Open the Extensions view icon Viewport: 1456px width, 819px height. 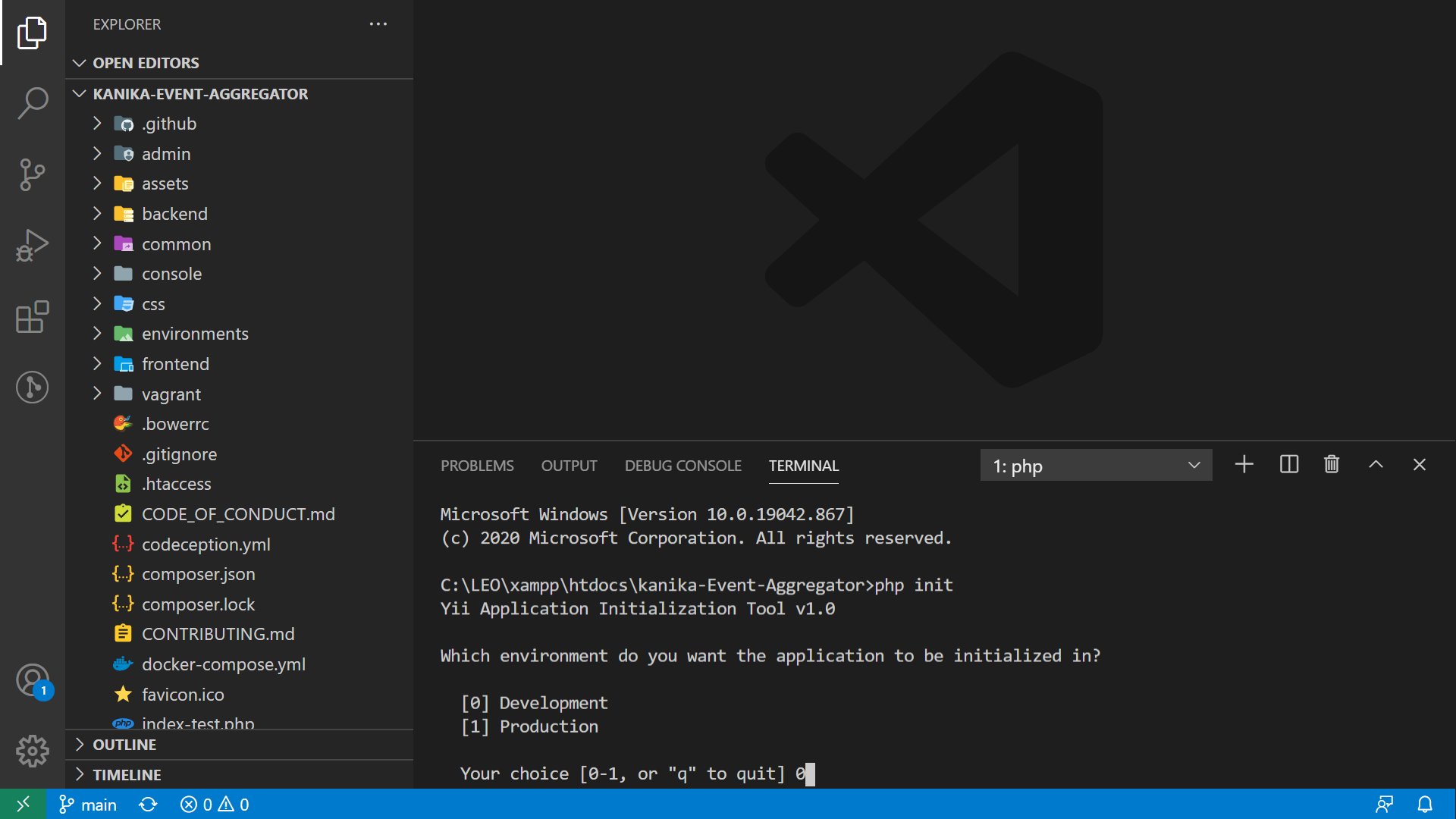click(x=32, y=316)
